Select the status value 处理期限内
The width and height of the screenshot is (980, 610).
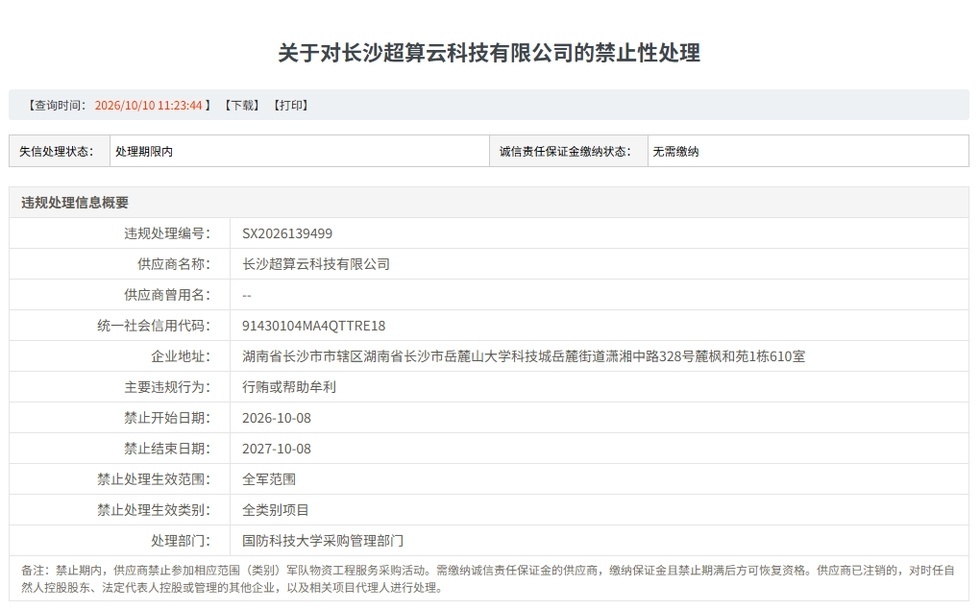(x=144, y=151)
